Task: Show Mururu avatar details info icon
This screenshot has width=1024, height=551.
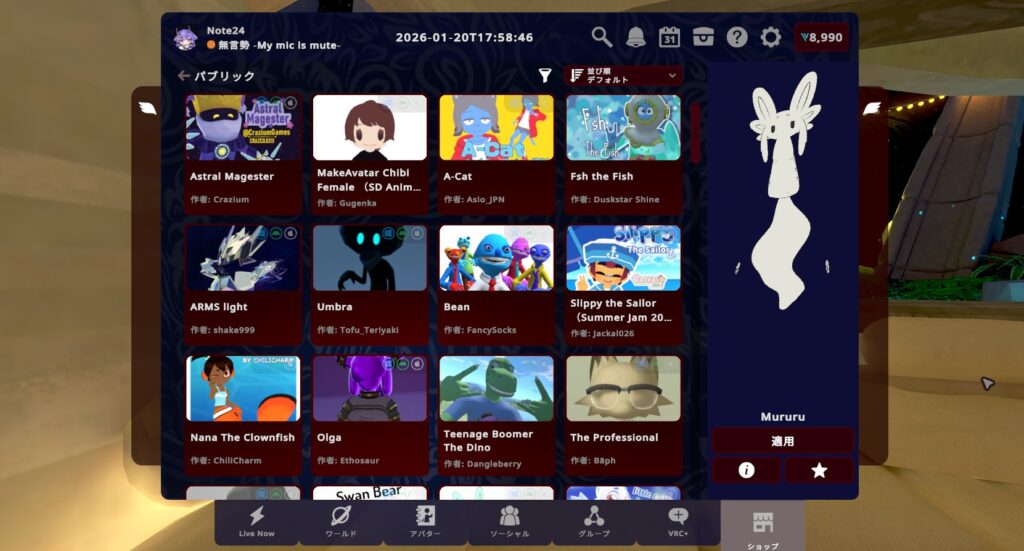Action: pos(745,470)
